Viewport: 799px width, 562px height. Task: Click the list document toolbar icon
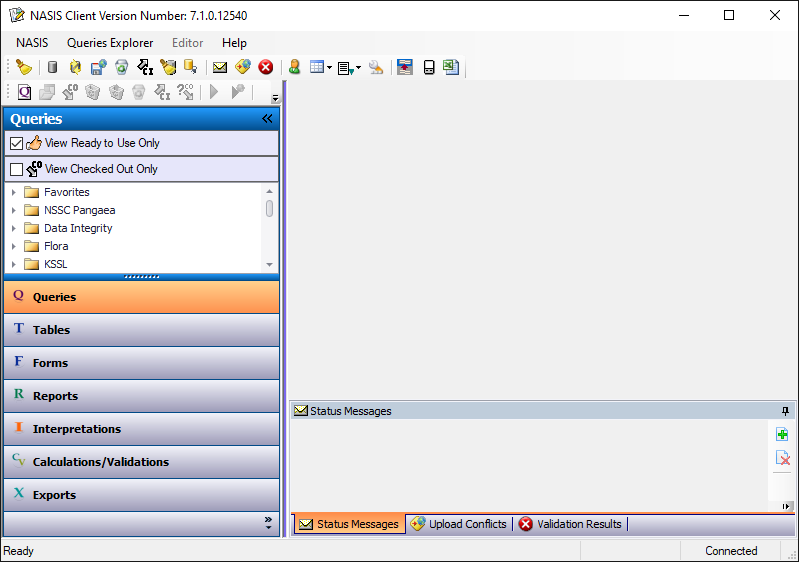[x=345, y=68]
